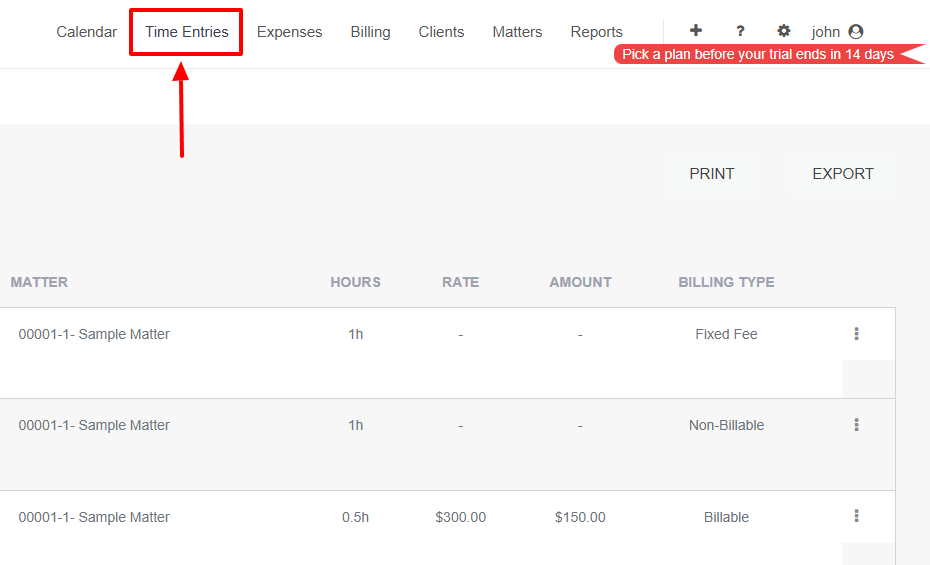This screenshot has width=930, height=565.
Task: View the Reports tab
Action: (596, 32)
